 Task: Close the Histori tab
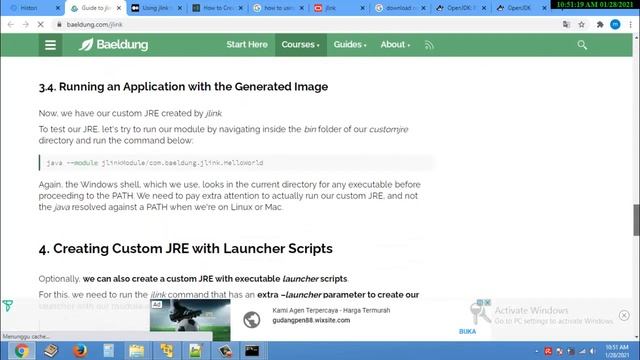[x=58, y=8]
